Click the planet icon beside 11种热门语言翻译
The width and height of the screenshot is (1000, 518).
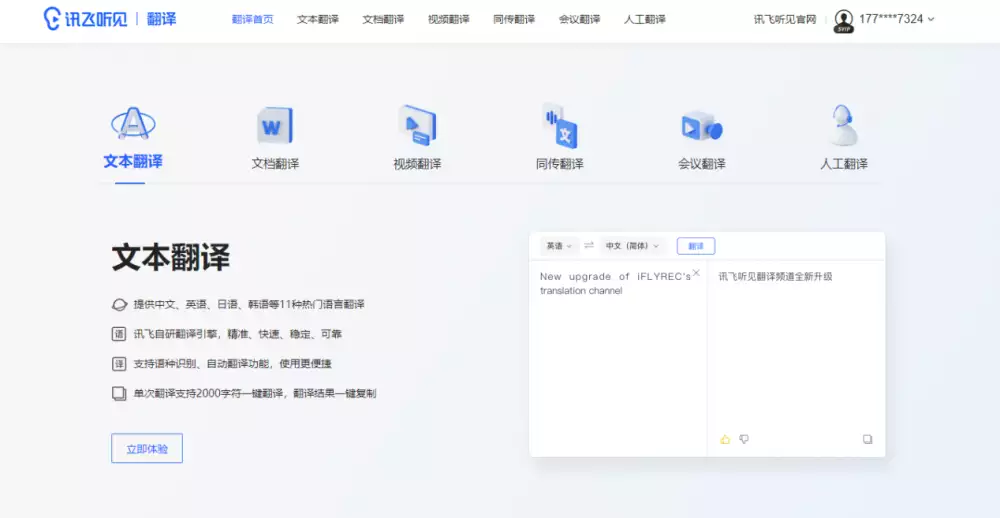[x=119, y=304]
